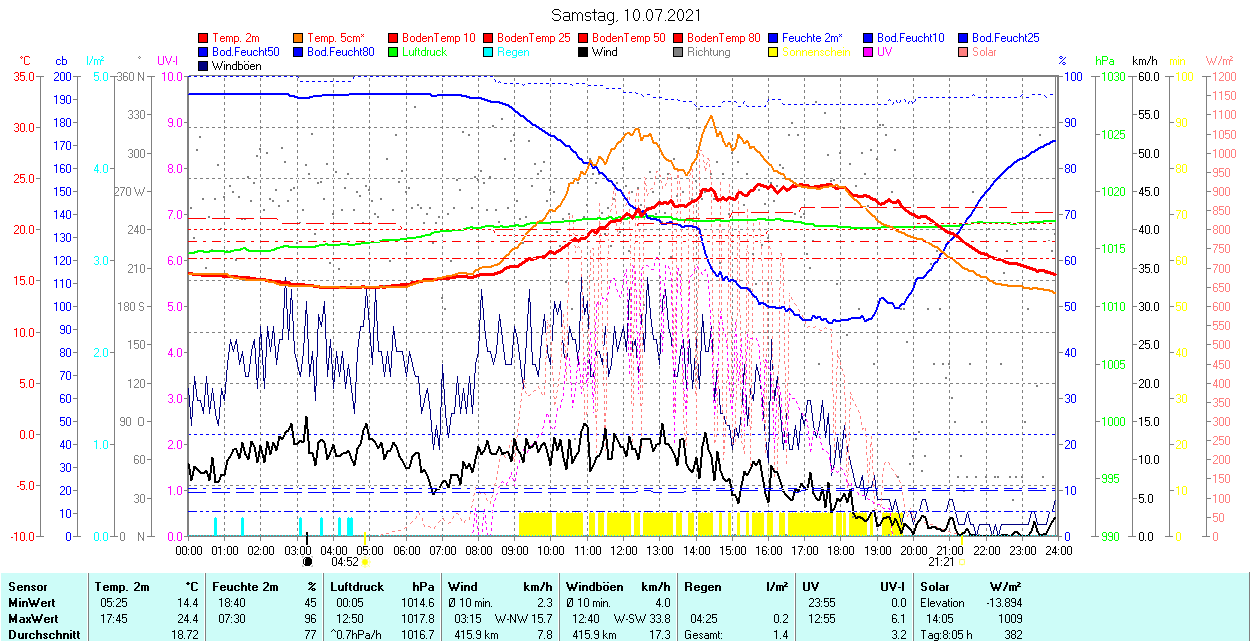Select the 'Luftdruck' legend label
Viewport: 1250px width, 641px height.
424,52
